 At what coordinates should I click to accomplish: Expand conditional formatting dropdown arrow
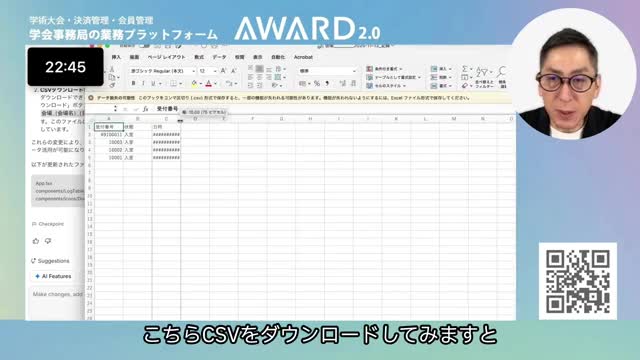coord(401,69)
